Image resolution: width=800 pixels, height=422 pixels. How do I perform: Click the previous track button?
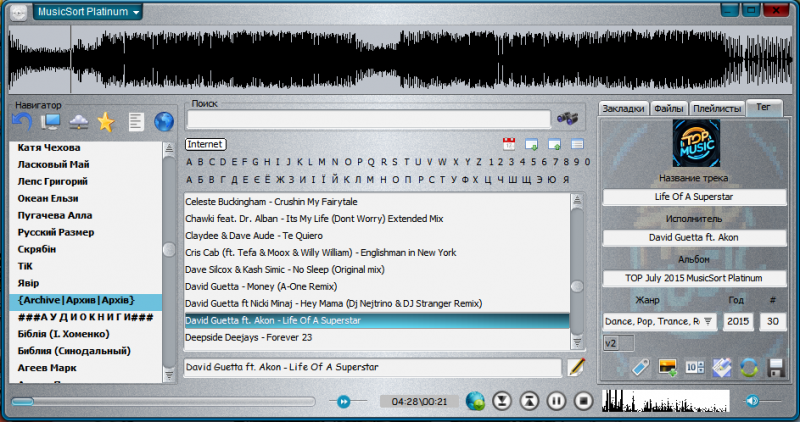click(x=529, y=401)
